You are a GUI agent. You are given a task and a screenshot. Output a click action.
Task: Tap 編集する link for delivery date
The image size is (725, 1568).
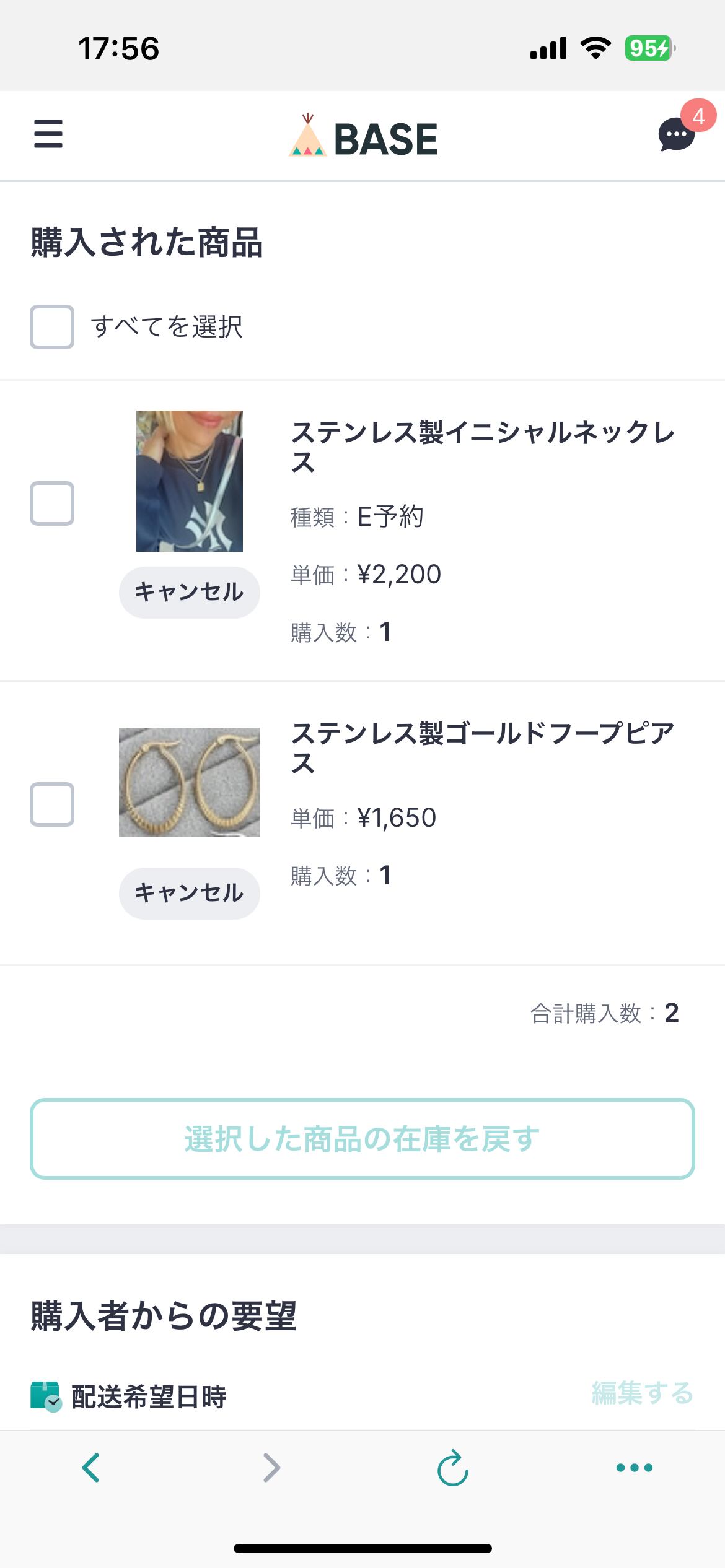(642, 1393)
